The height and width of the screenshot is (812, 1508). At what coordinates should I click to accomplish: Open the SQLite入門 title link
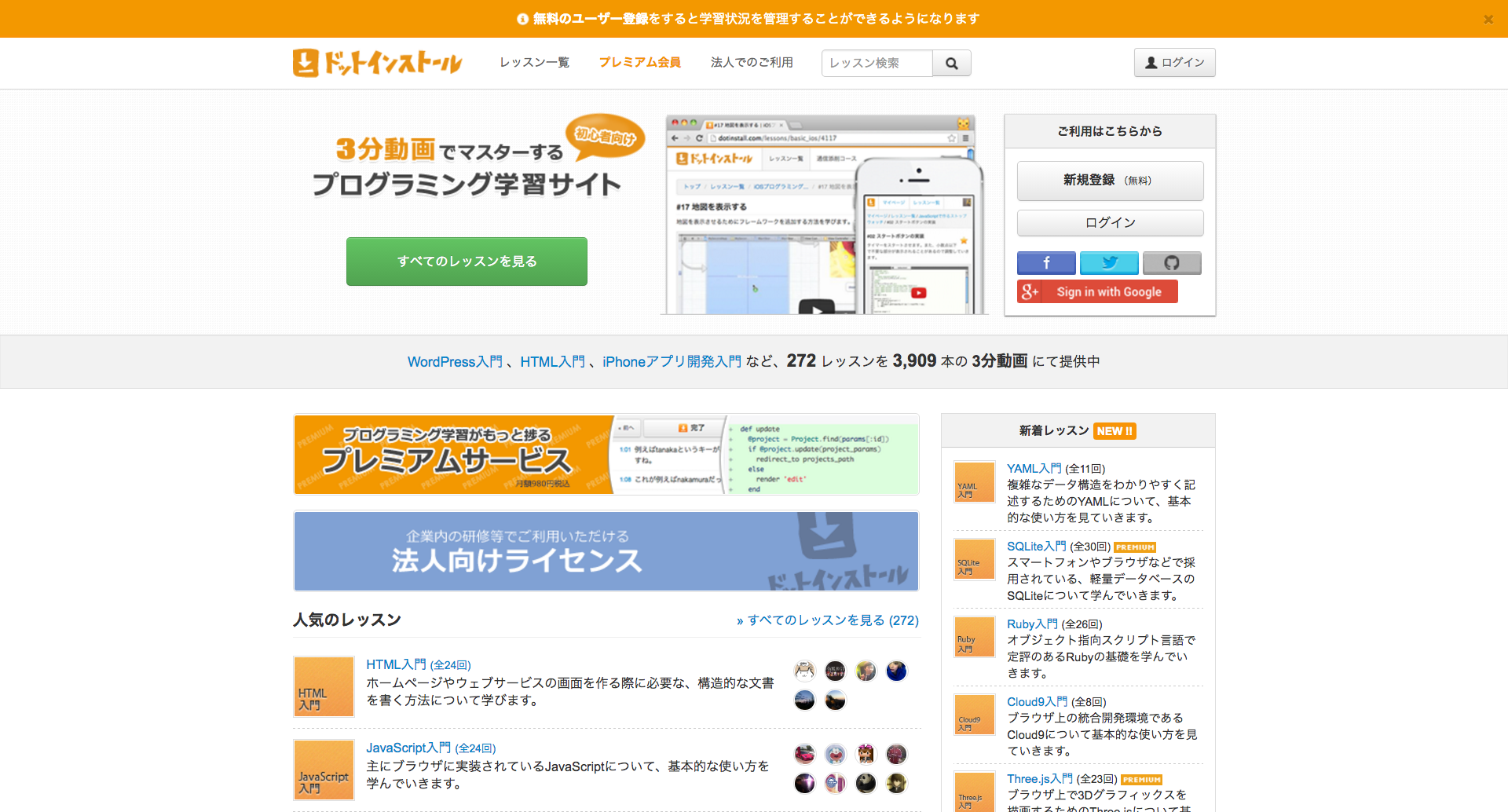tap(1037, 547)
